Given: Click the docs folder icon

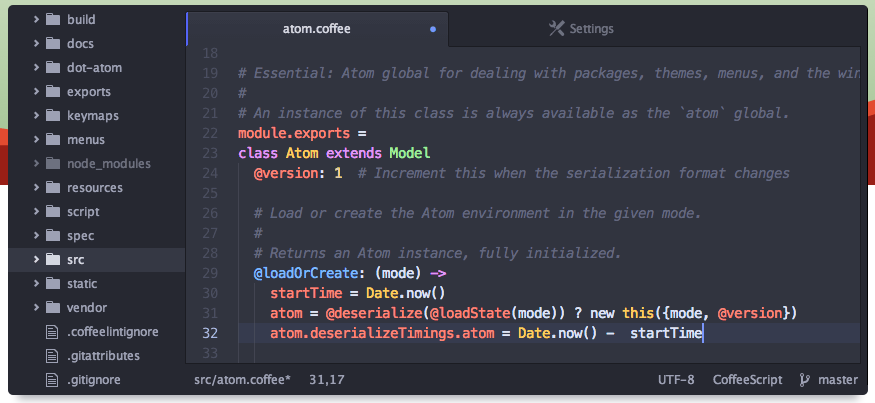Looking at the screenshot, I should click(x=52, y=44).
